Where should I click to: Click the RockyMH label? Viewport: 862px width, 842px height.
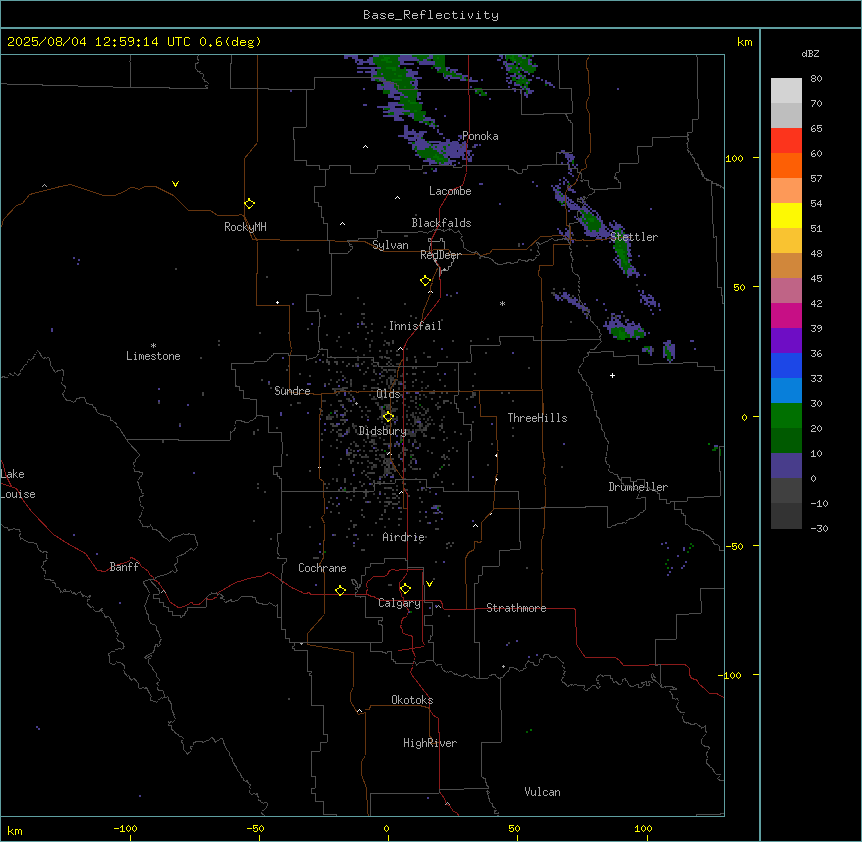pos(245,227)
